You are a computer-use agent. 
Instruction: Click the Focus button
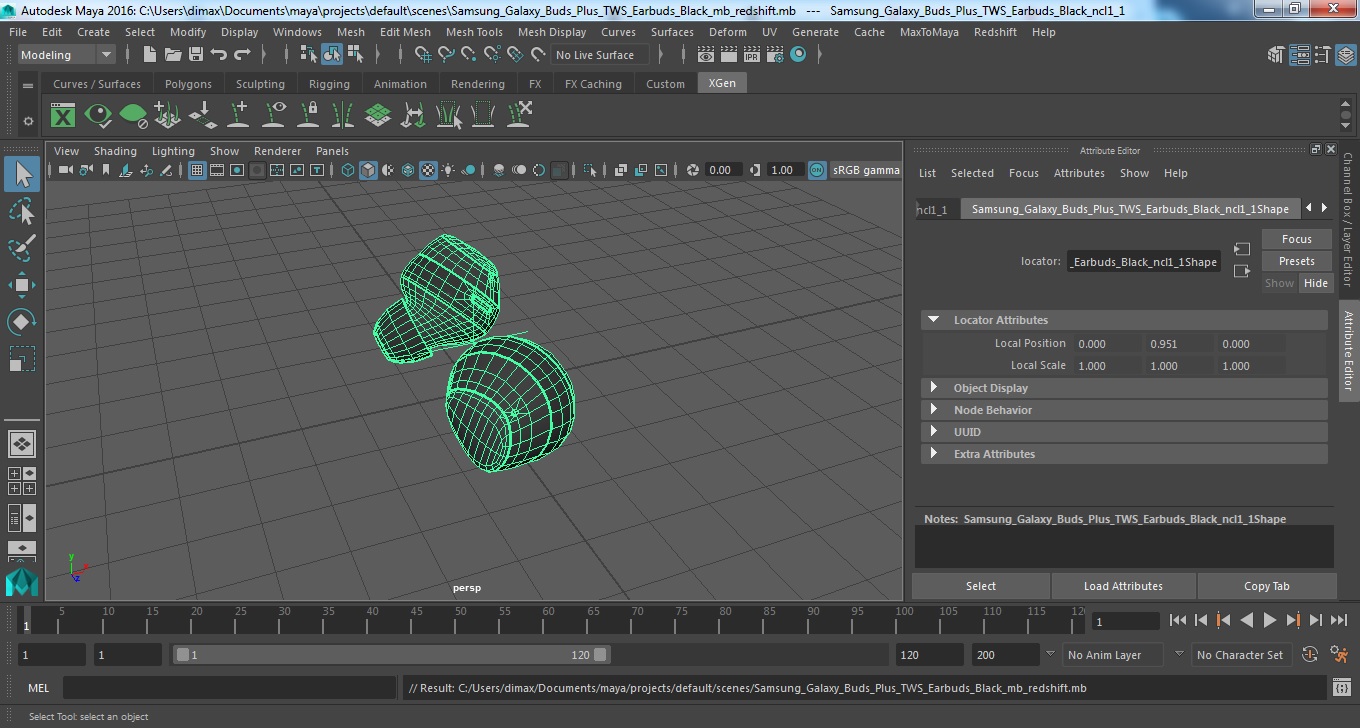click(1296, 239)
